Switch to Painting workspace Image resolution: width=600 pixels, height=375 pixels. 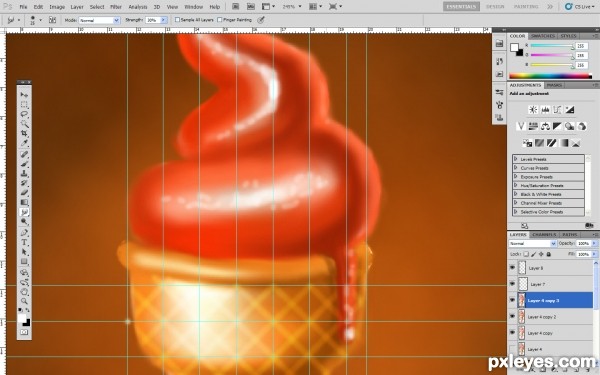coord(526,7)
